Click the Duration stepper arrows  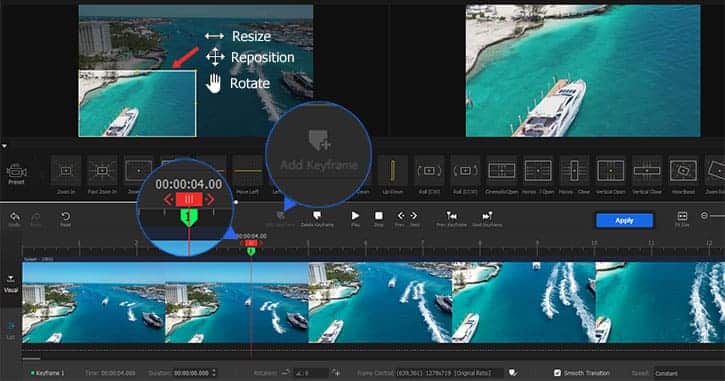click(214, 373)
